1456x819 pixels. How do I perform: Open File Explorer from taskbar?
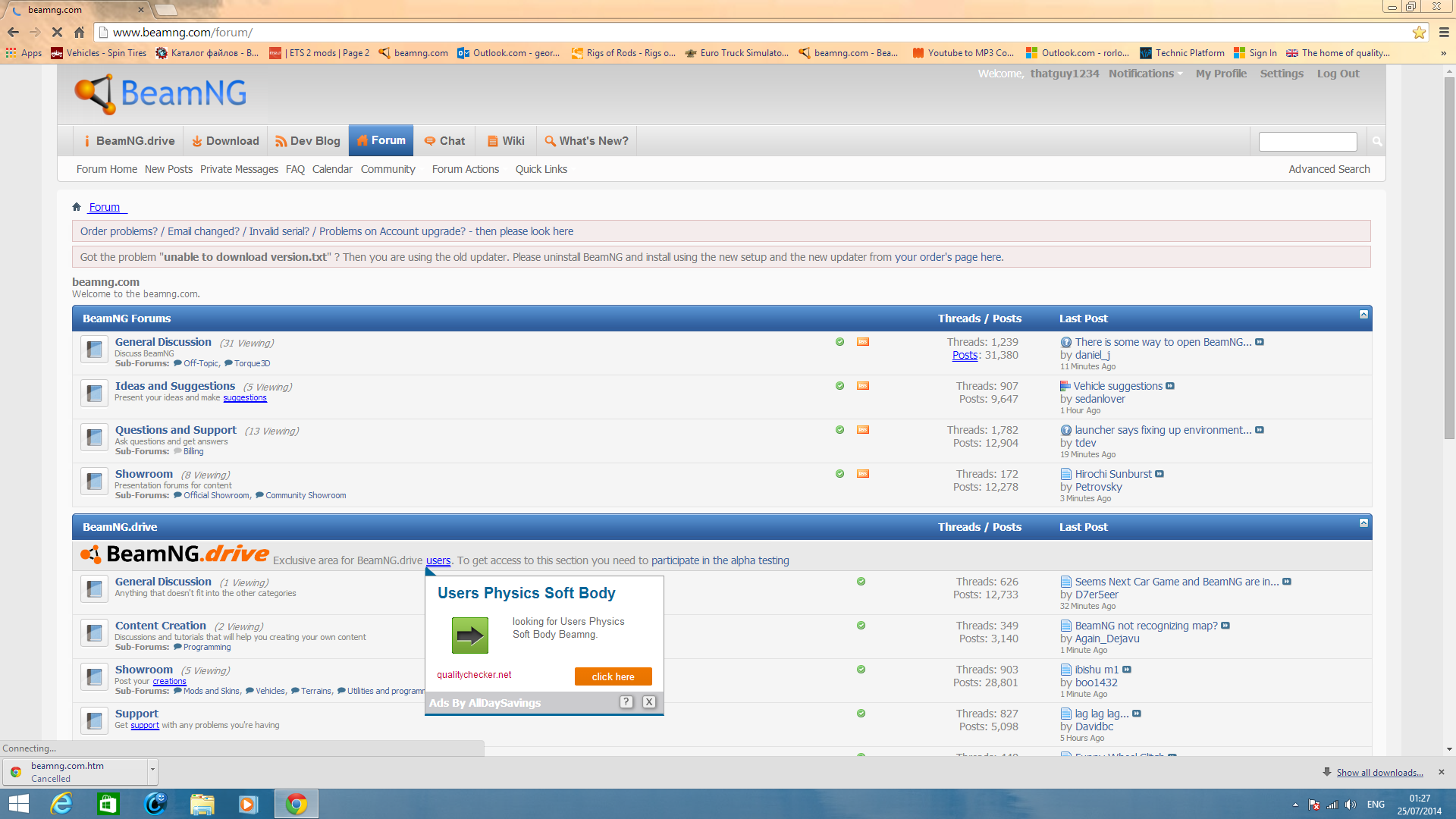point(202,804)
